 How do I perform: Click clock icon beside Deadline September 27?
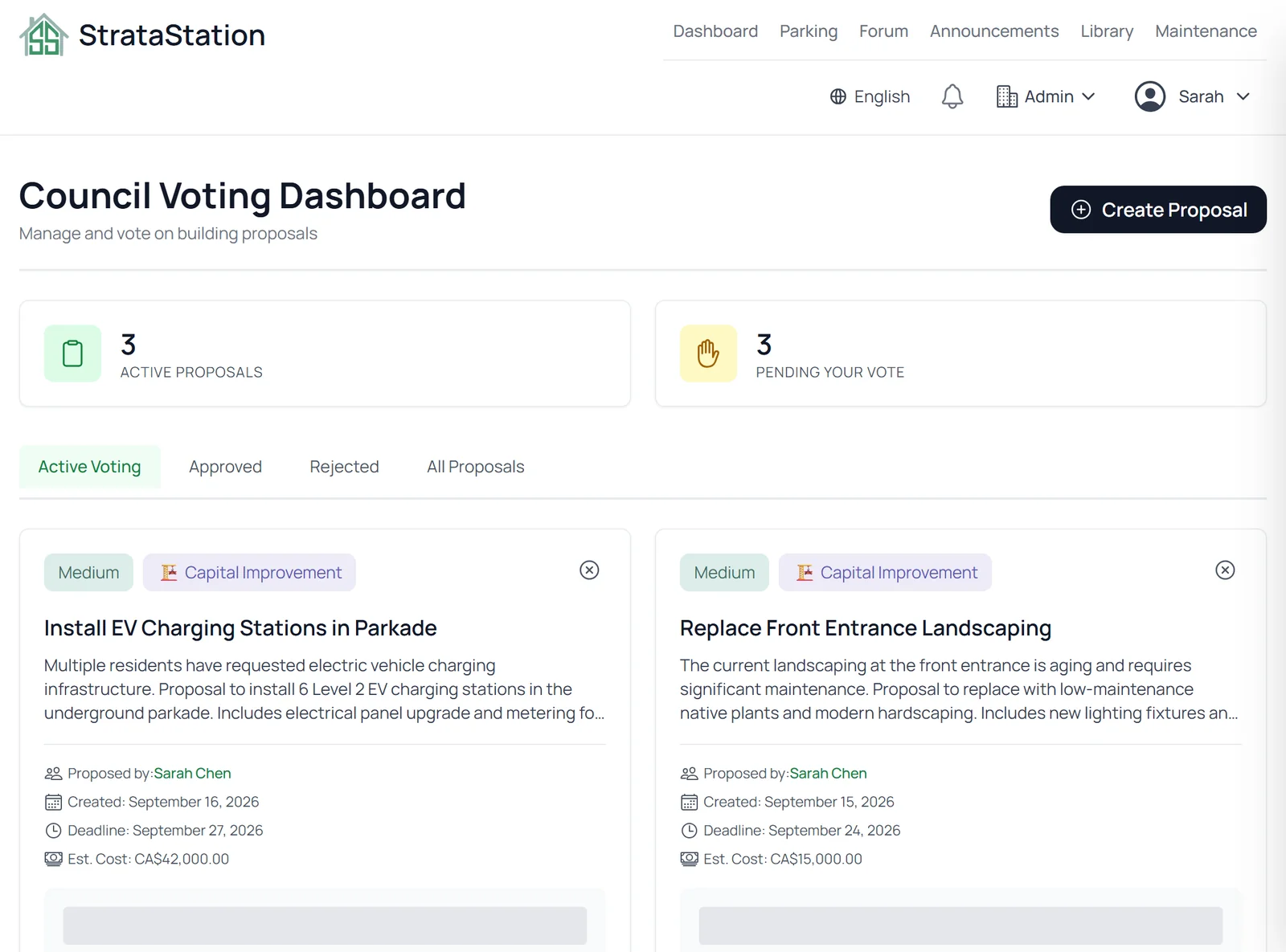pyautogui.click(x=53, y=831)
